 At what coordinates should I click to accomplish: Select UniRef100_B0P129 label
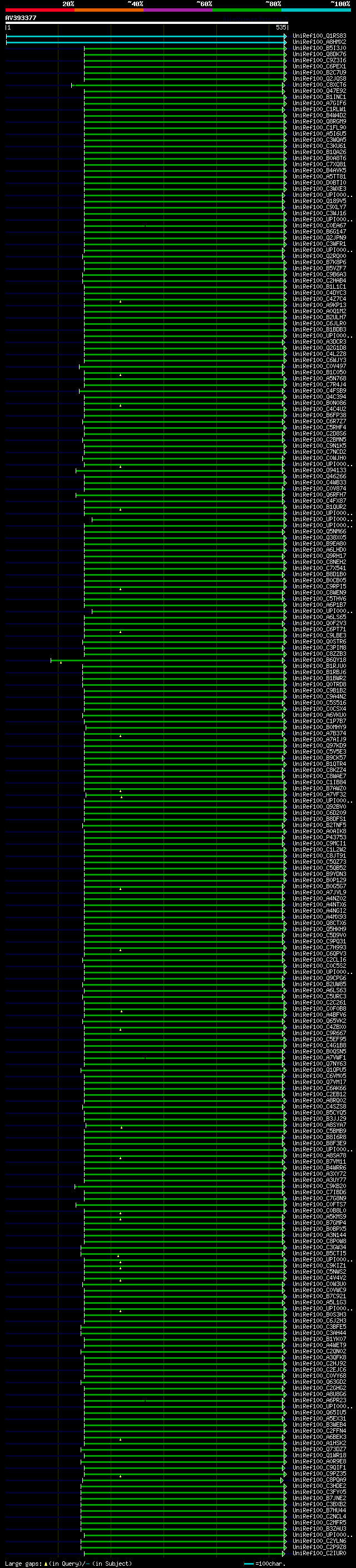click(x=319, y=880)
